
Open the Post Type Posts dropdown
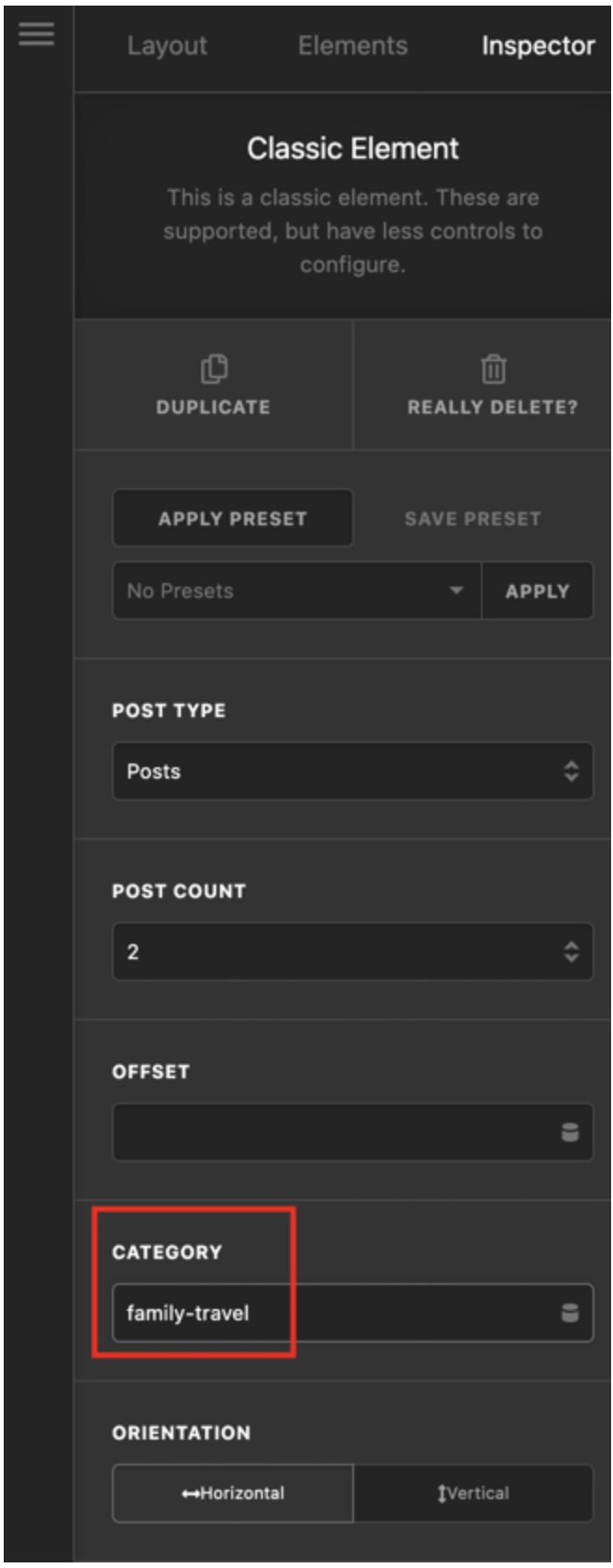[352, 771]
